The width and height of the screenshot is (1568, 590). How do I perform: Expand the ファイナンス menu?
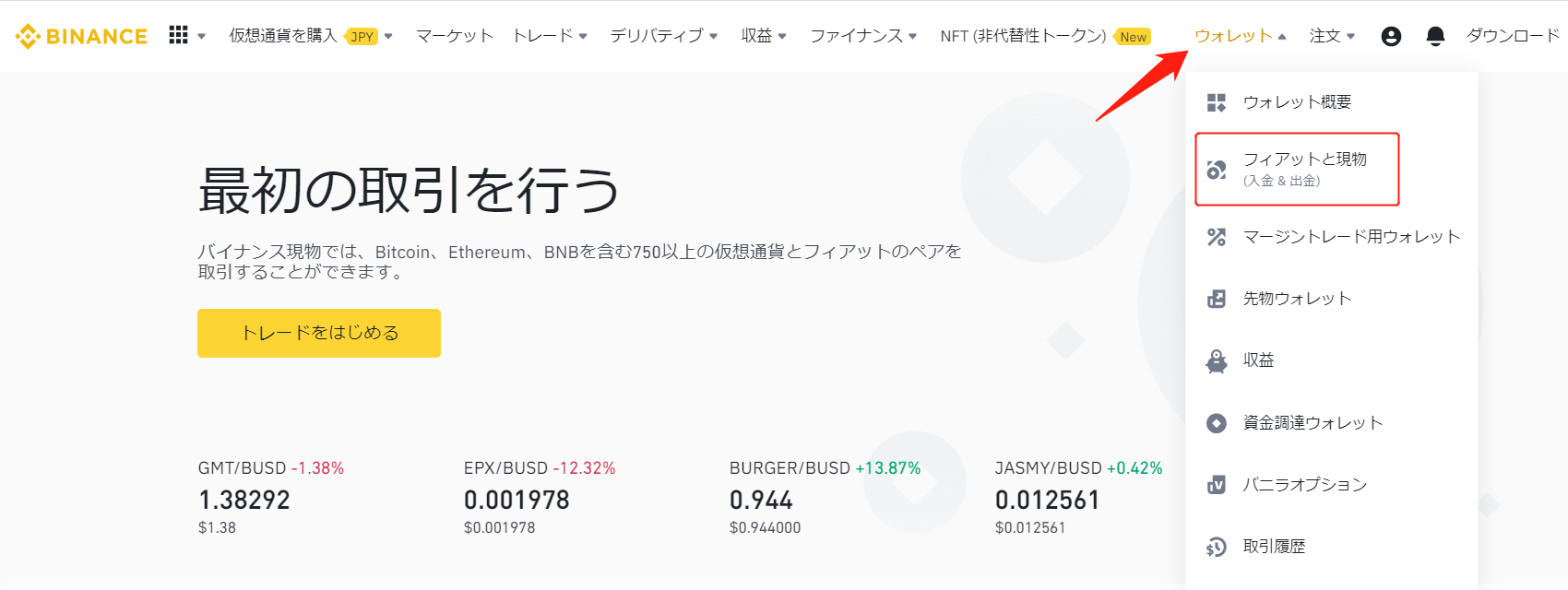point(863,36)
